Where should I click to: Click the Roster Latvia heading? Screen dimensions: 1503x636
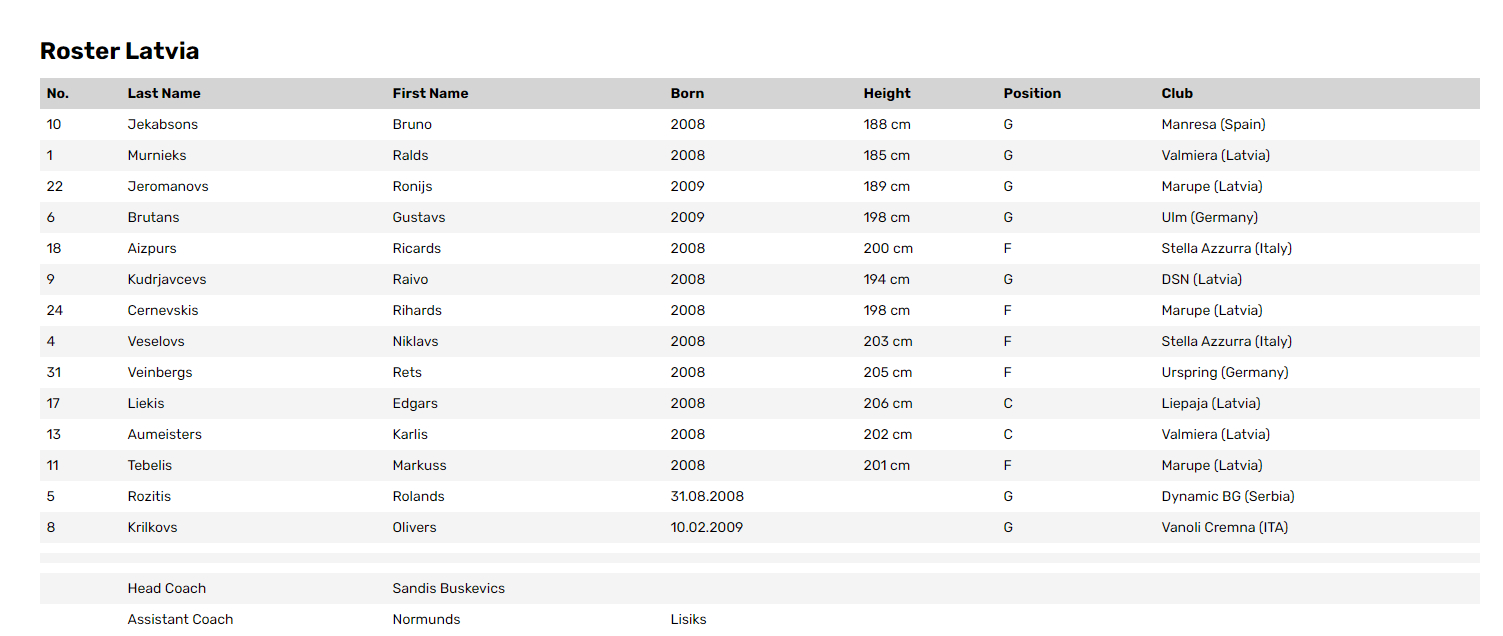[x=119, y=51]
